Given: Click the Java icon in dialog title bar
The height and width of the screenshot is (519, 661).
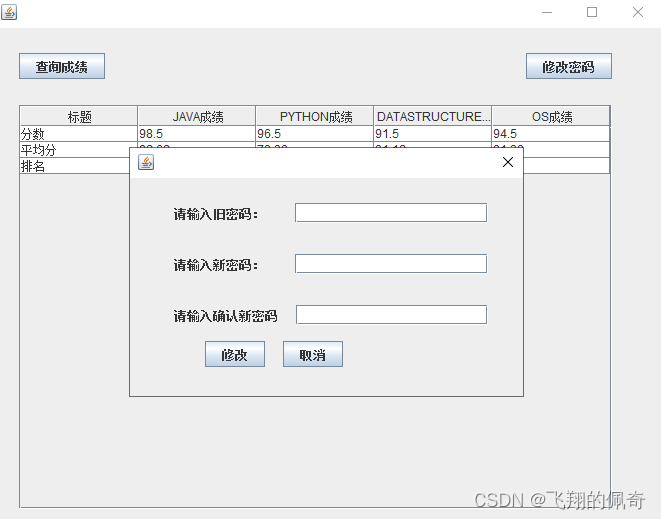Looking at the screenshot, I should coord(146,162).
